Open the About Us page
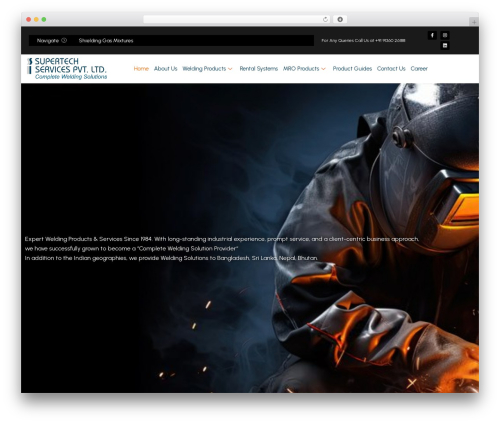The height and width of the screenshot is (423, 500). tap(165, 68)
